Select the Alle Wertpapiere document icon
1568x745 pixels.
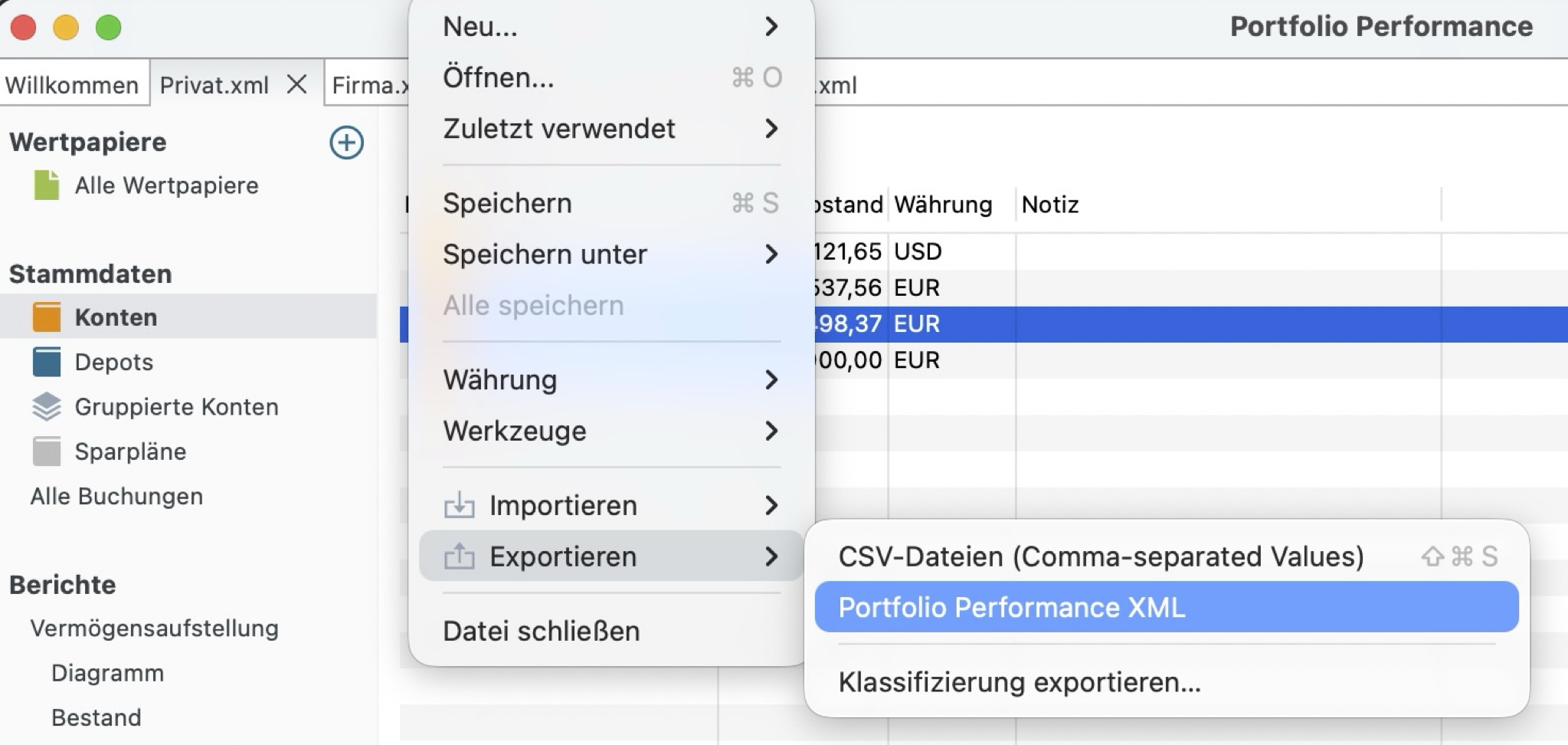click(44, 185)
